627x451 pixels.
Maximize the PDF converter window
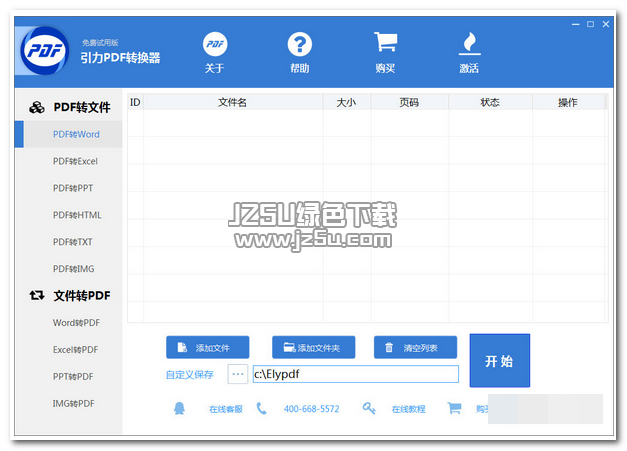point(590,24)
